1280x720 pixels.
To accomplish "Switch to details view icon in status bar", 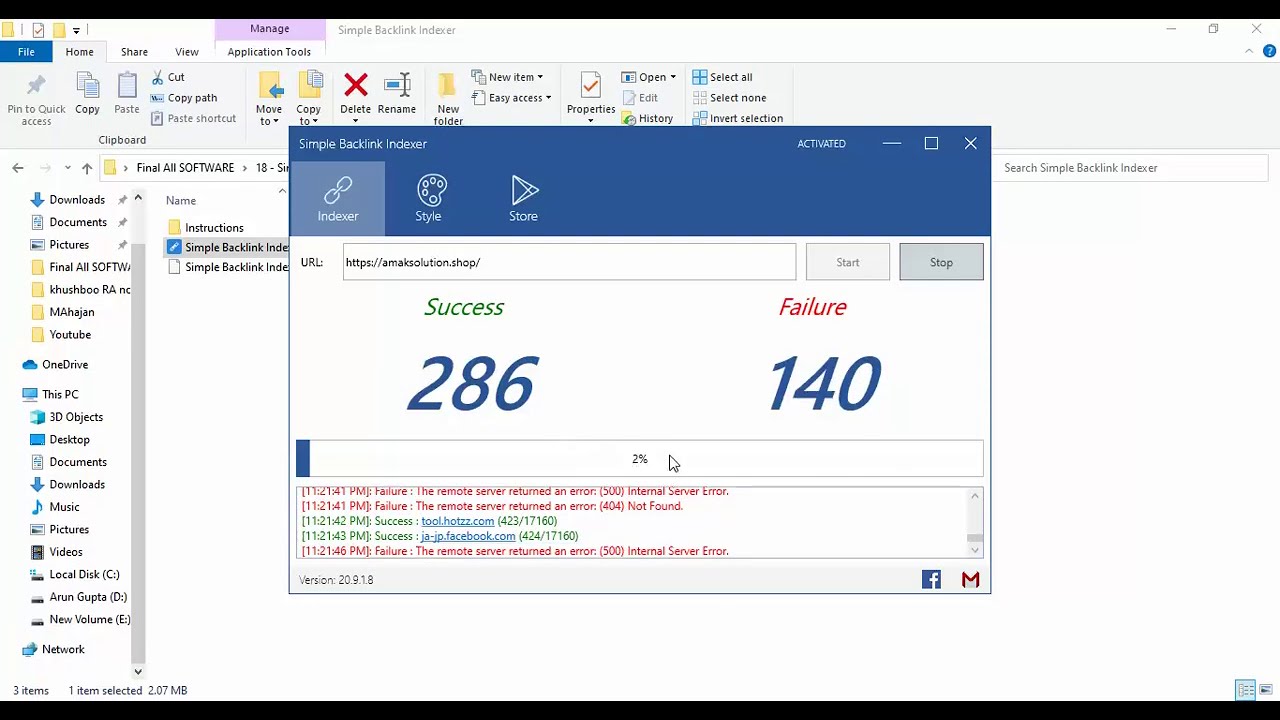I will click(1245, 690).
